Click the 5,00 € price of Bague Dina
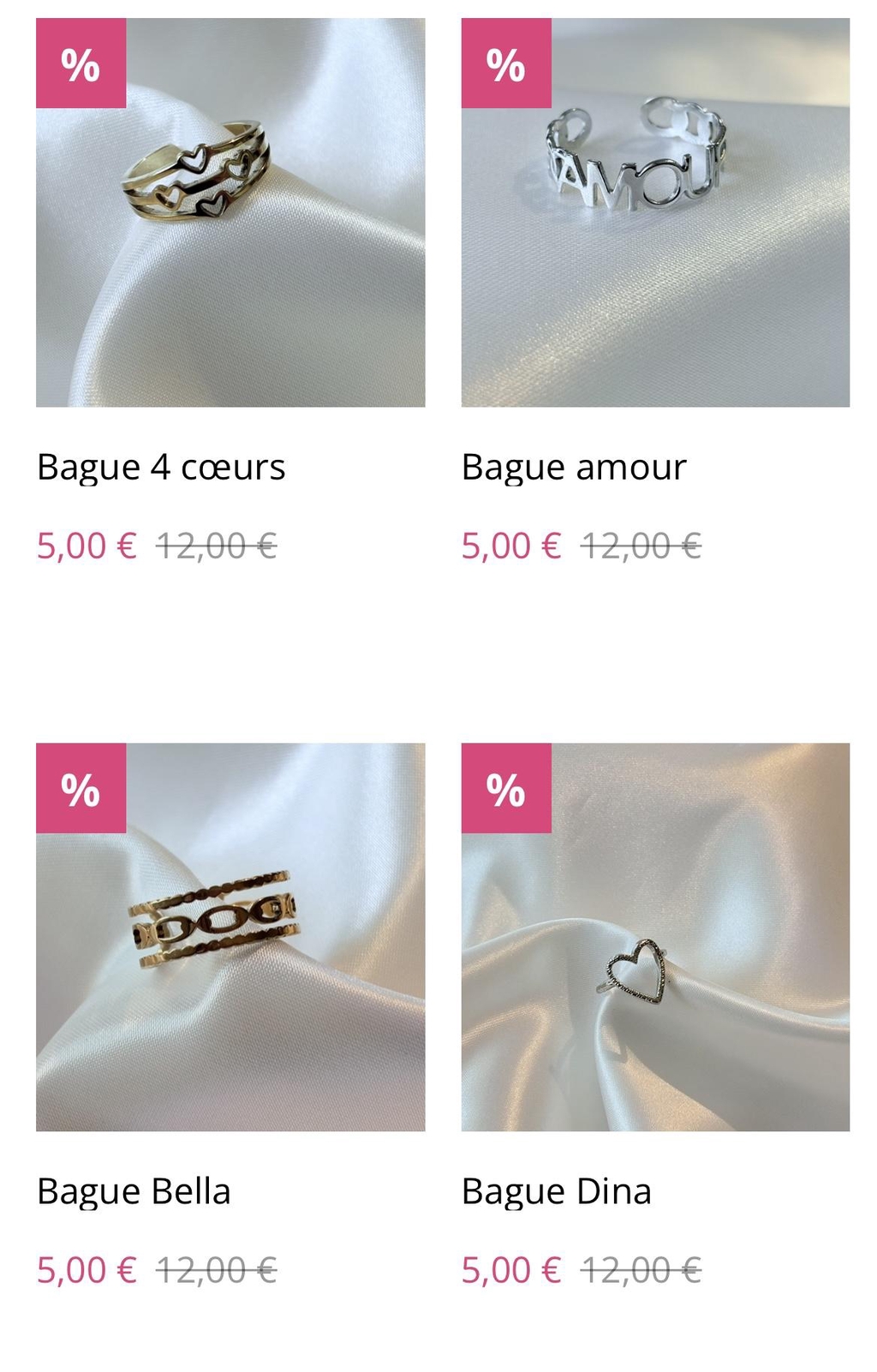The image size is (877, 1372). click(511, 1270)
